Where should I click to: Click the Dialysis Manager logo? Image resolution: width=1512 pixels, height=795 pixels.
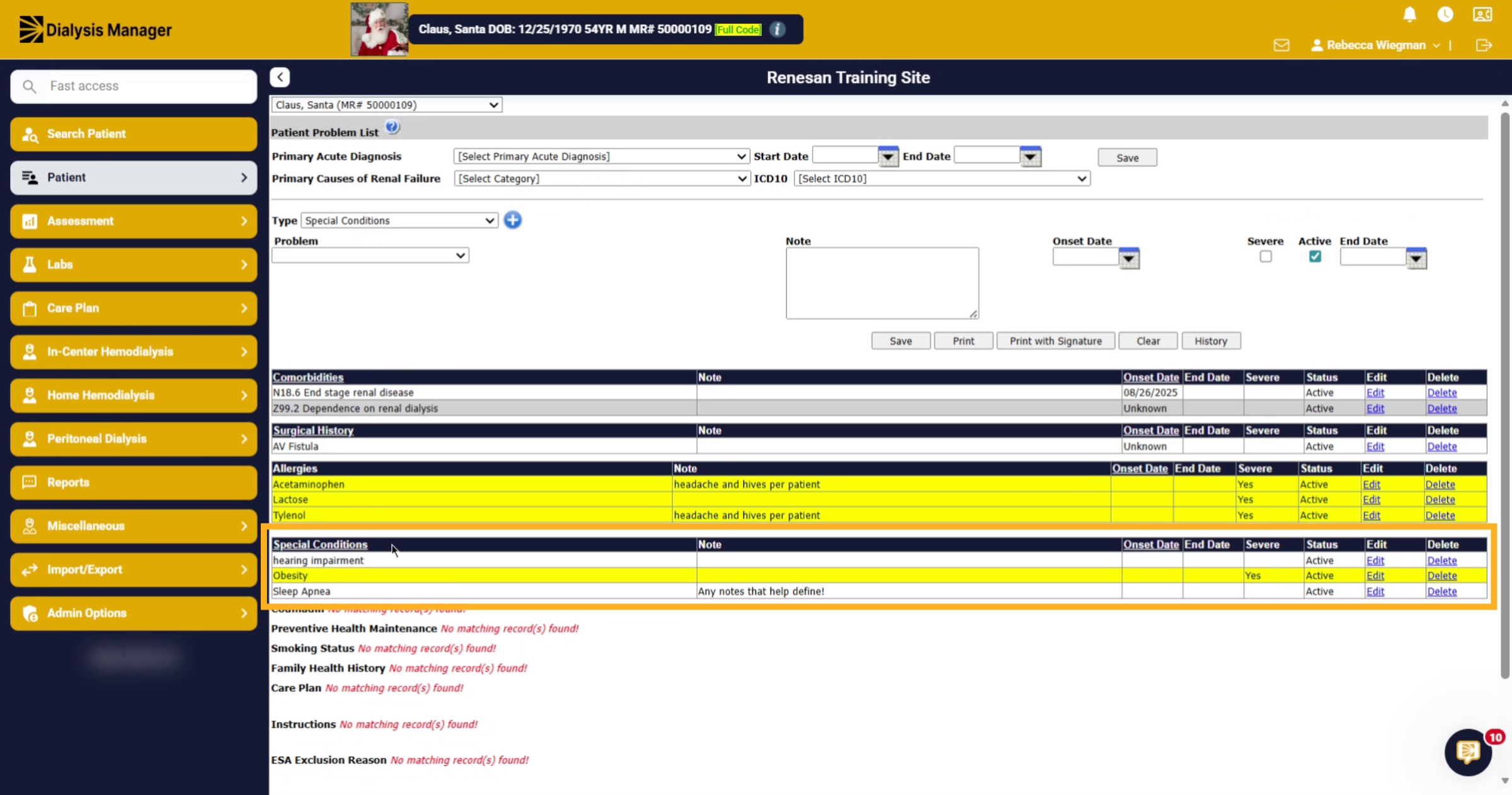coord(95,30)
